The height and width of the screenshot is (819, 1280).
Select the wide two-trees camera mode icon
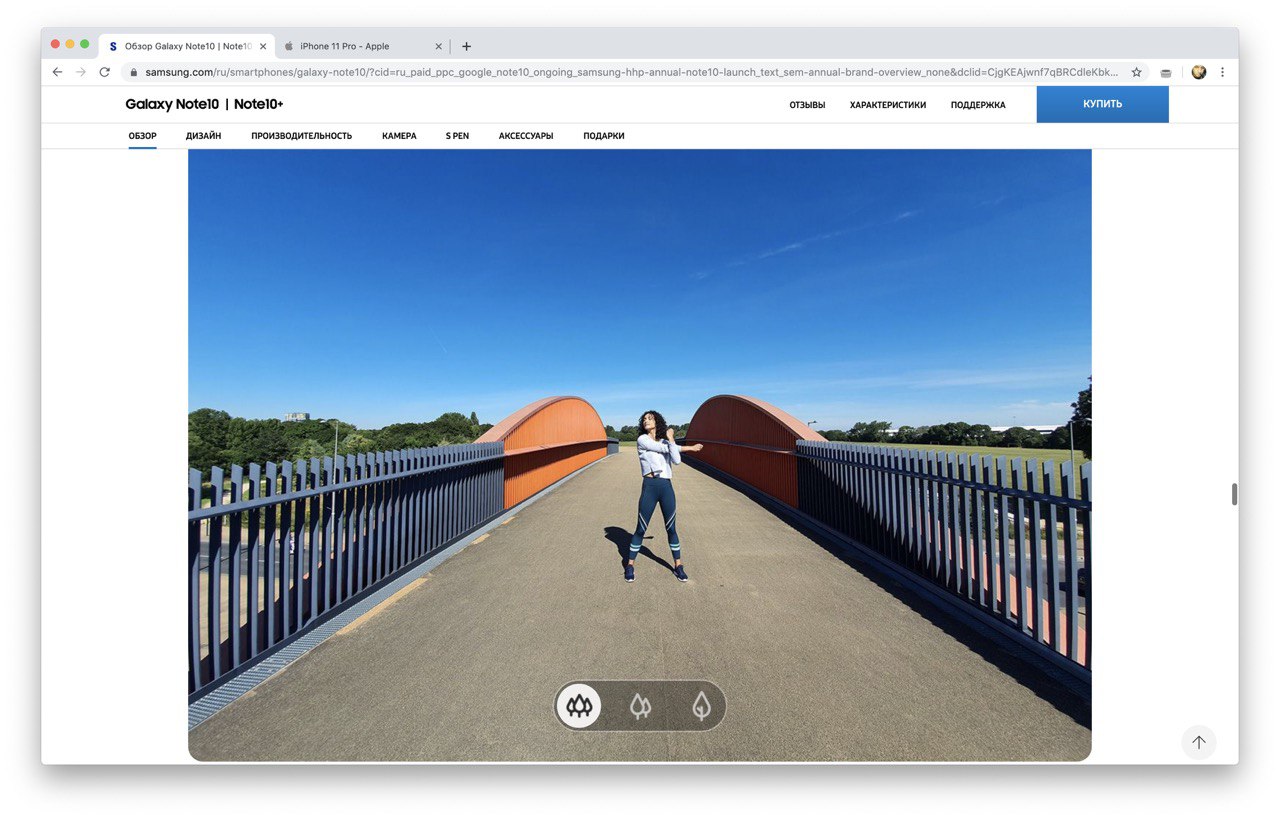click(x=640, y=707)
